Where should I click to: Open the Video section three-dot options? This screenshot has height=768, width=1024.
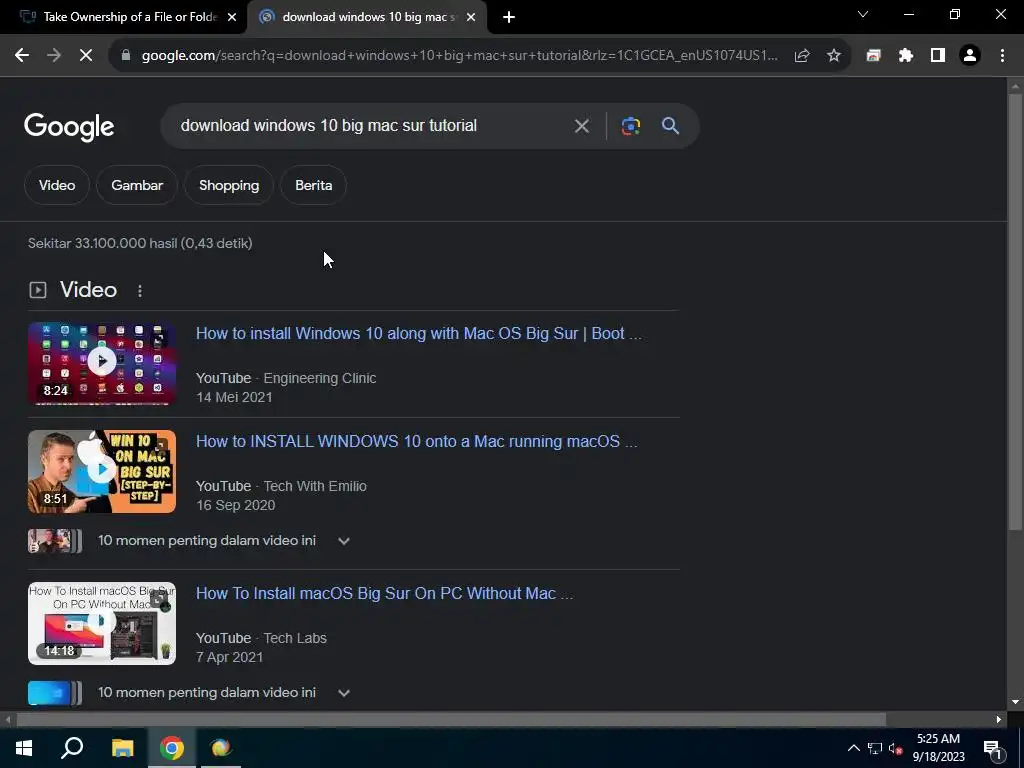140,291
